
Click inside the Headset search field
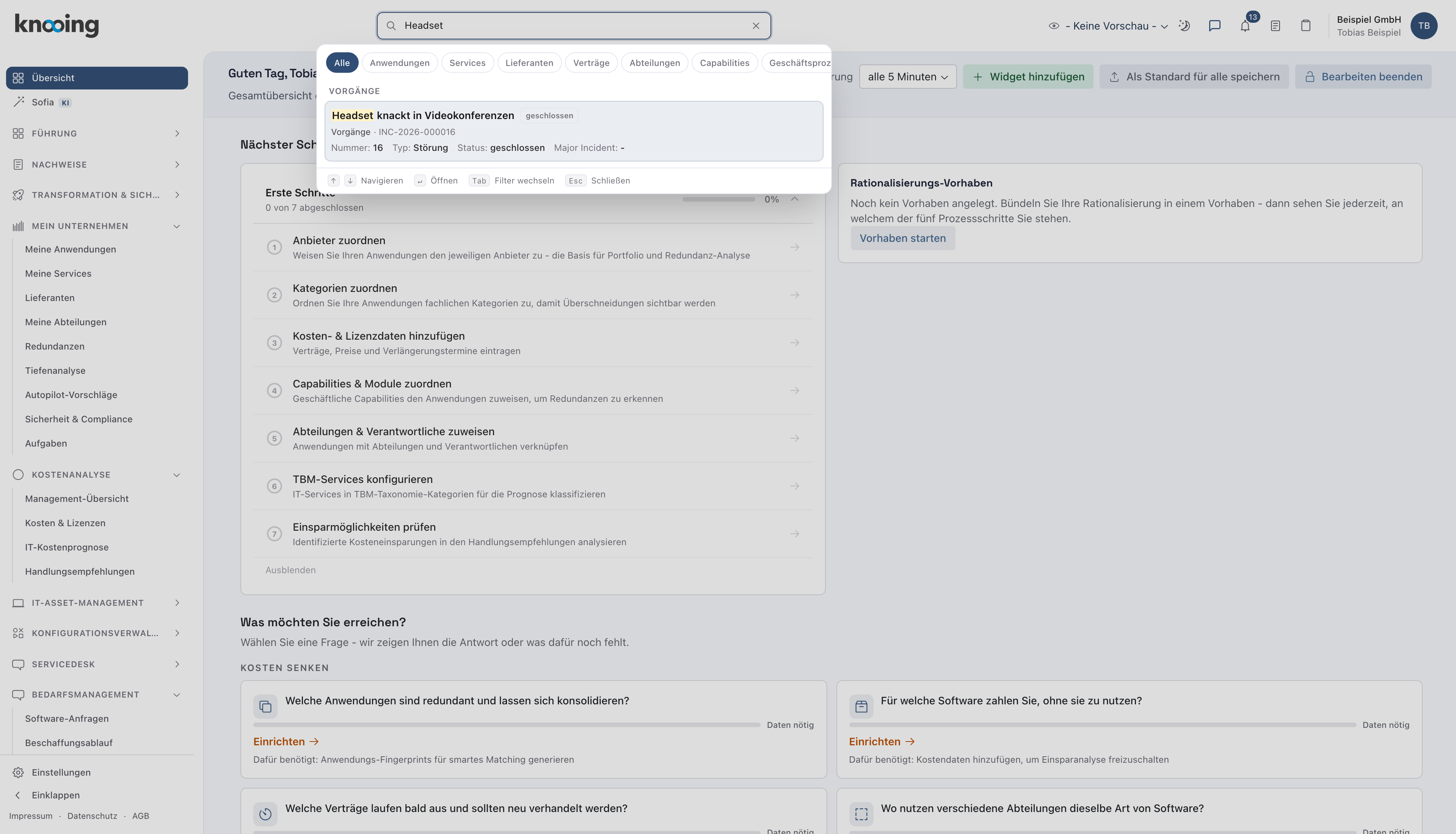(573, 26)
